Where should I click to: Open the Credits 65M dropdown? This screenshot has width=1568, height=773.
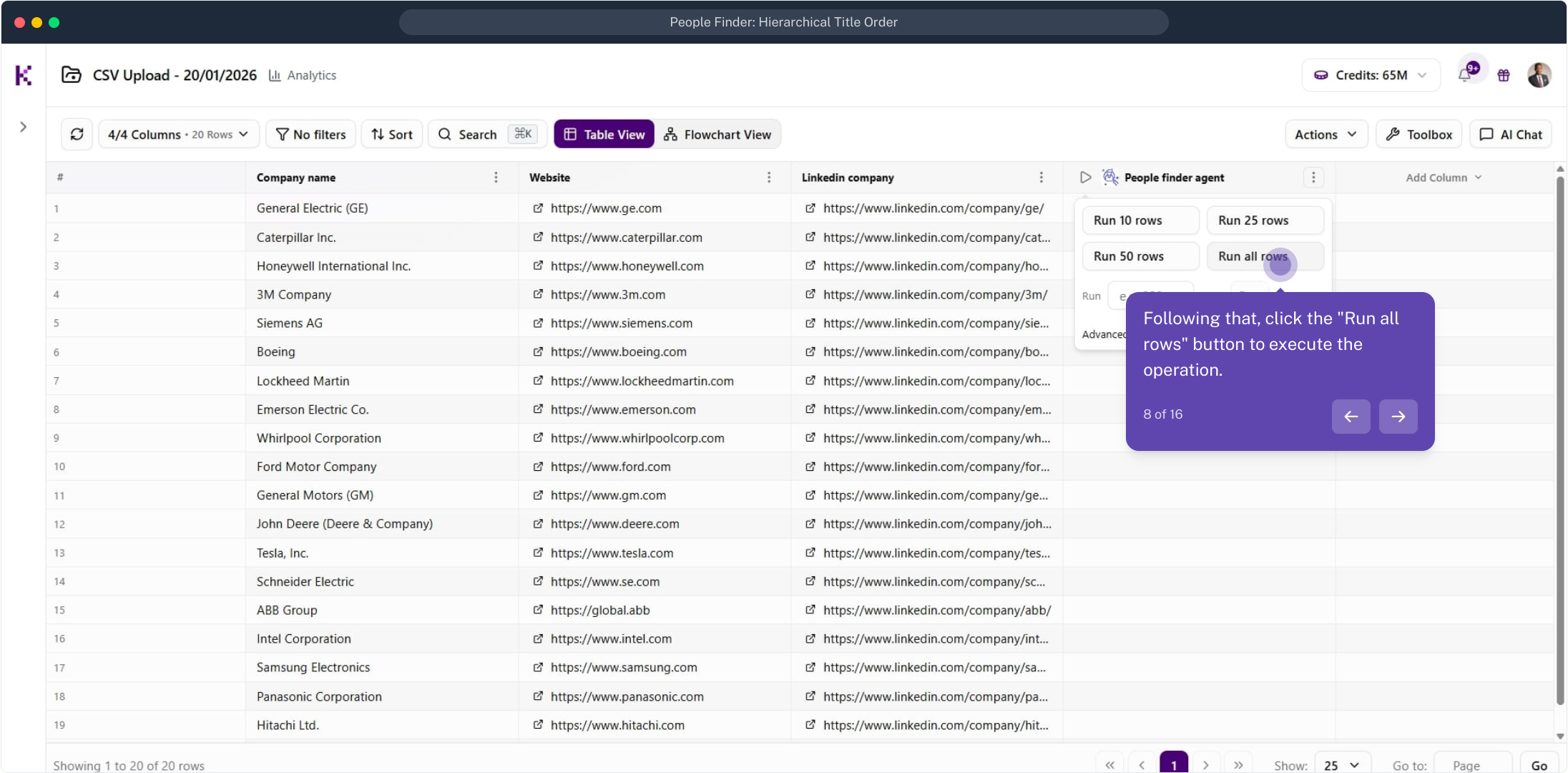(x=1371, y=75)
